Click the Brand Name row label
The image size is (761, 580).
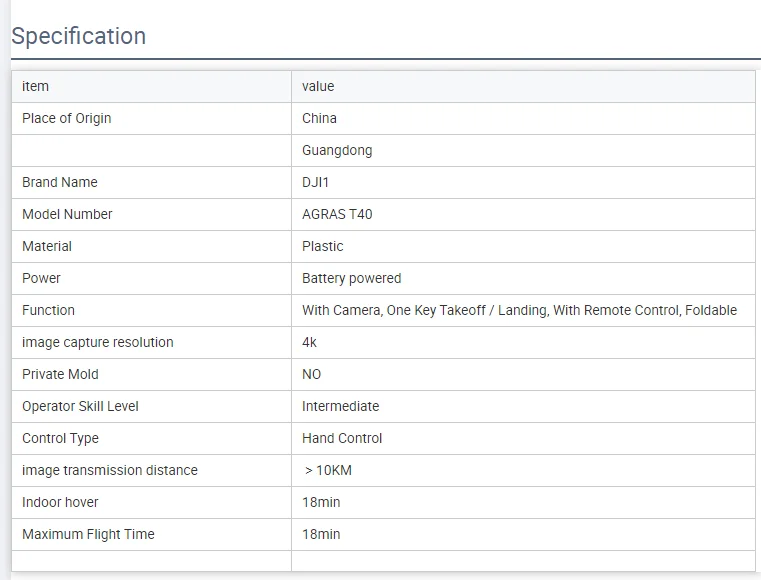pyautogui.click(x=60, y=182)
